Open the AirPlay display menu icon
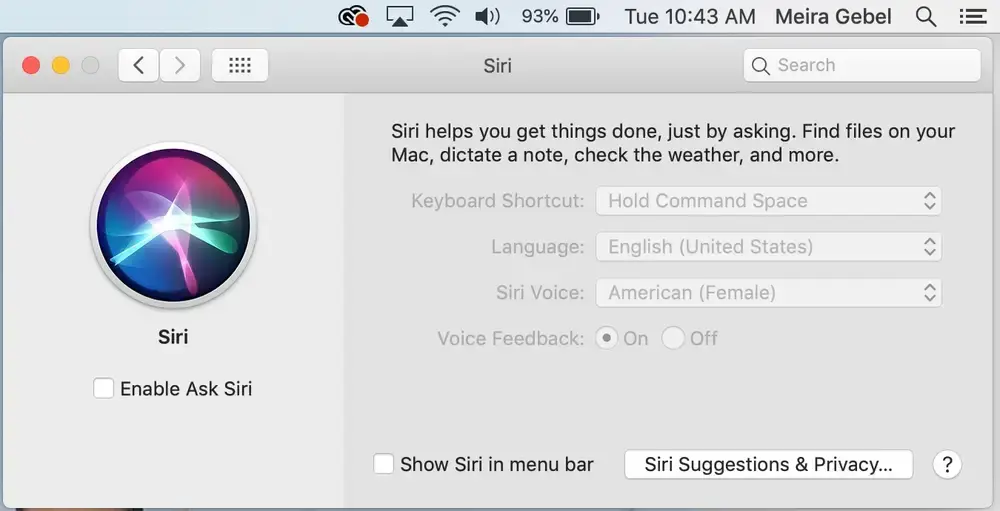 (400, 16)
